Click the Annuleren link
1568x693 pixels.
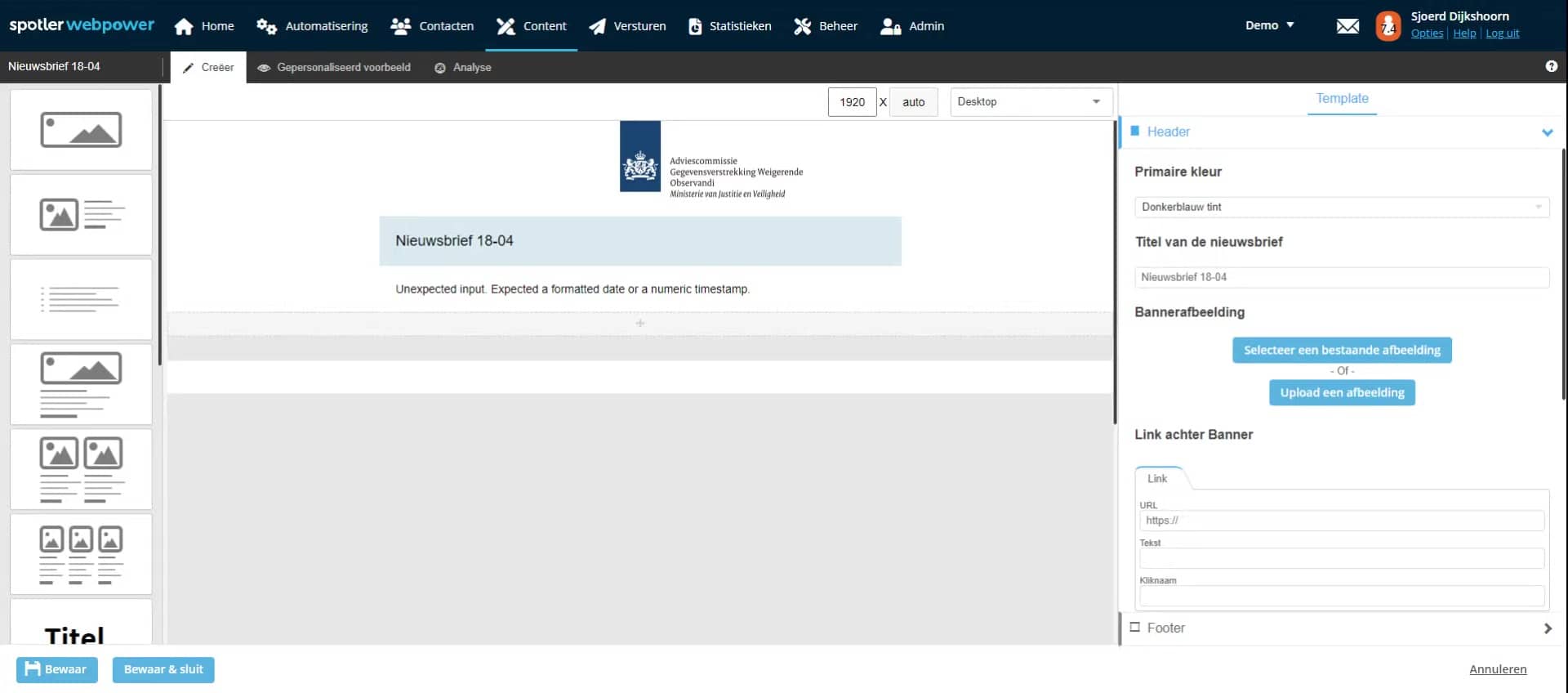(1497, 669)
